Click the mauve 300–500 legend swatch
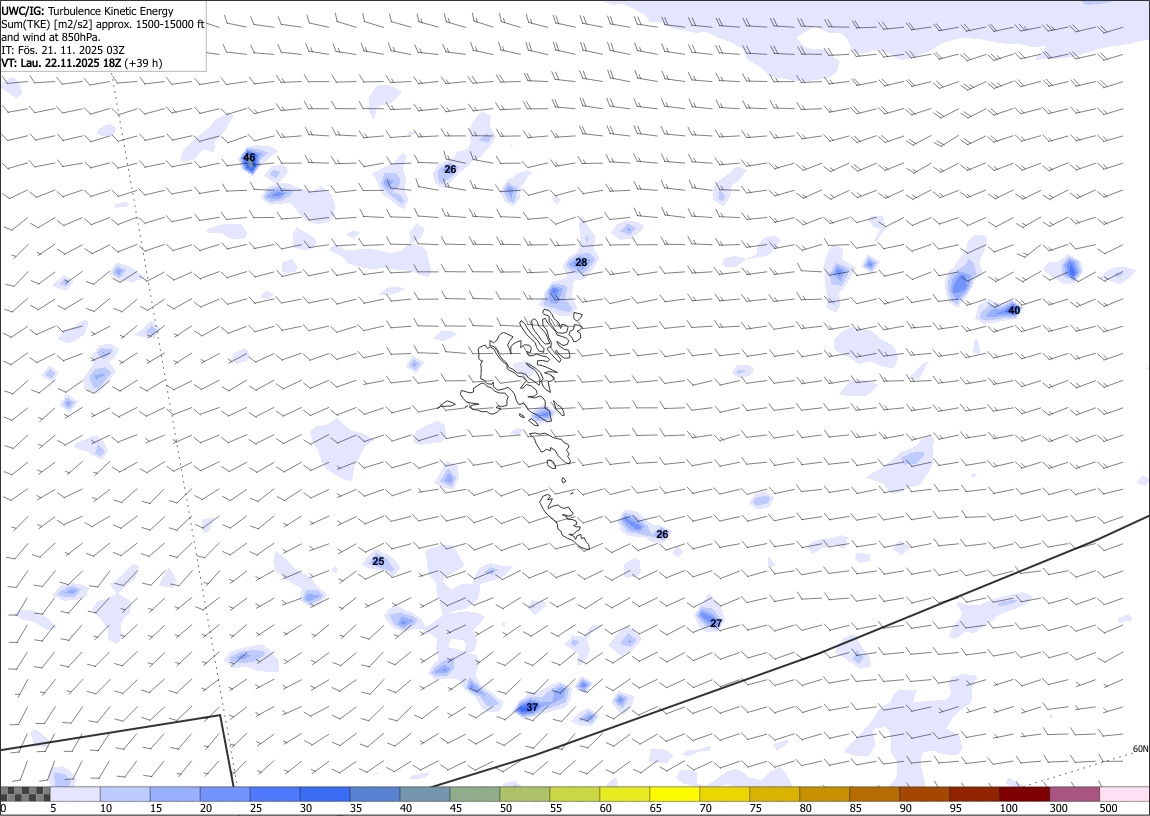The width and height of the screenshot is (1150, 816). (1074, 794)
